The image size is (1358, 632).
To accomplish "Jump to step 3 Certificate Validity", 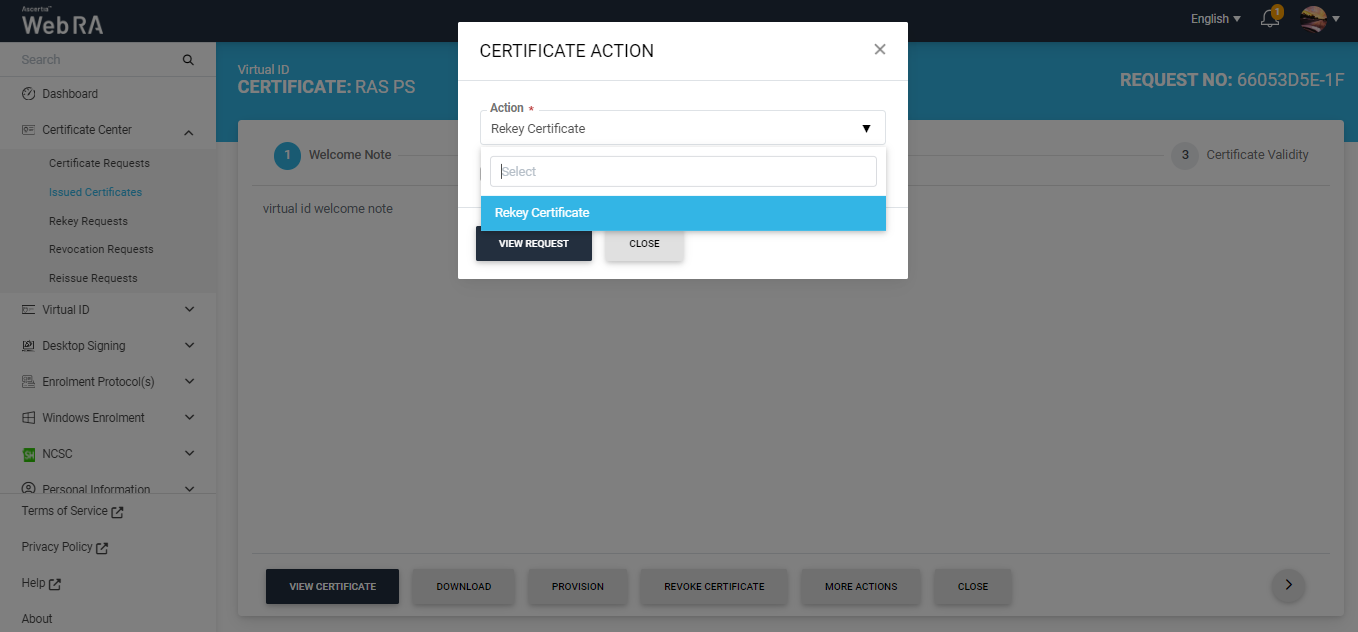I will [1240, 155].
